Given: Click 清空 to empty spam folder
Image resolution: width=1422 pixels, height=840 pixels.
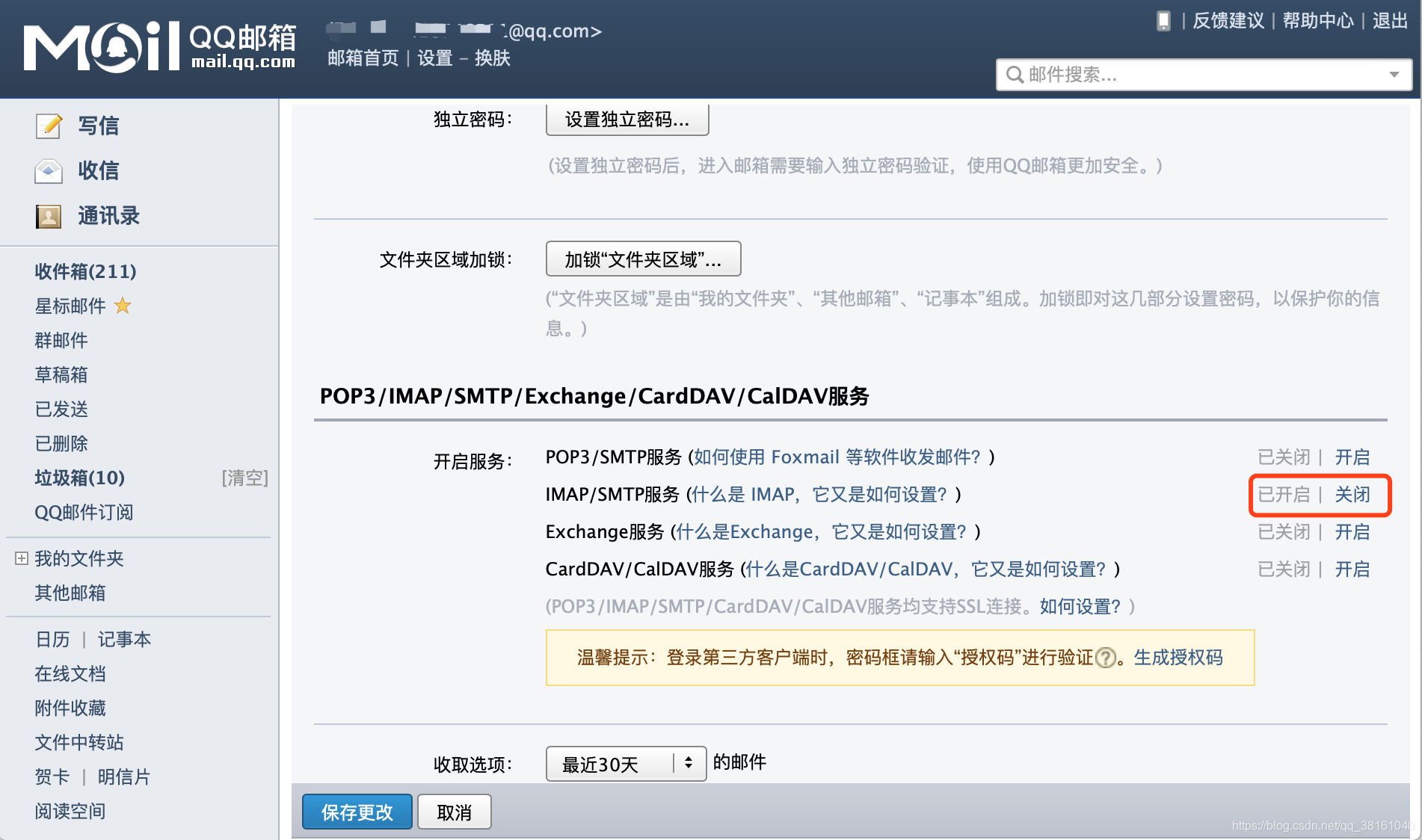Looking at the screenshot, I should (x=245, y=478).
